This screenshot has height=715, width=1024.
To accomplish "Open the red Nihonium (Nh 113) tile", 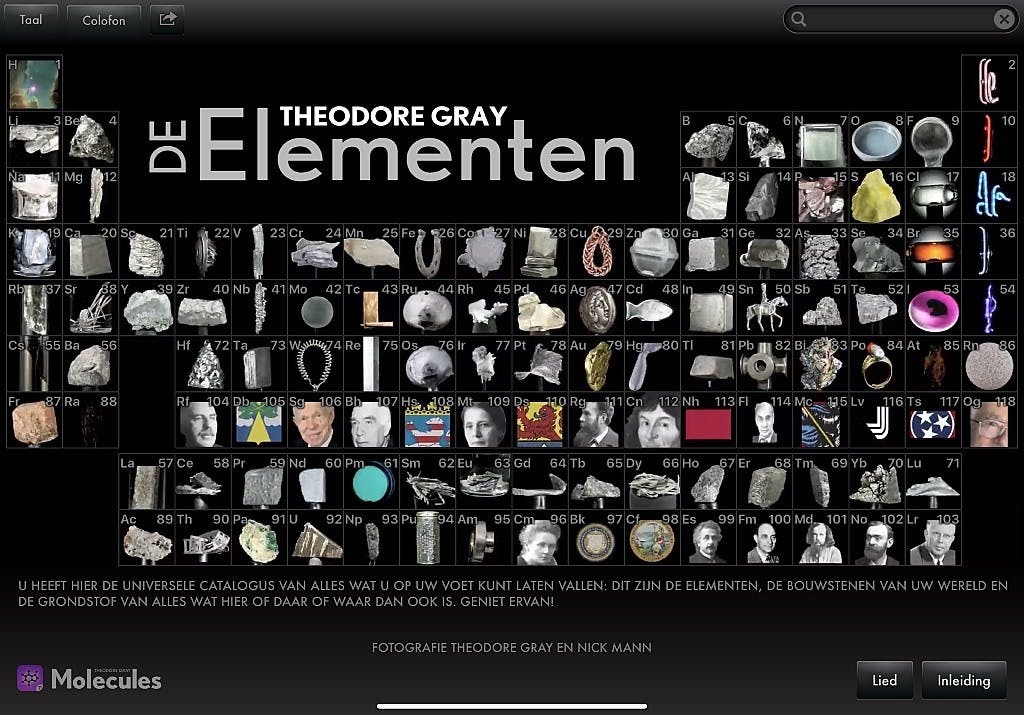I will click(x=709, y=420).
